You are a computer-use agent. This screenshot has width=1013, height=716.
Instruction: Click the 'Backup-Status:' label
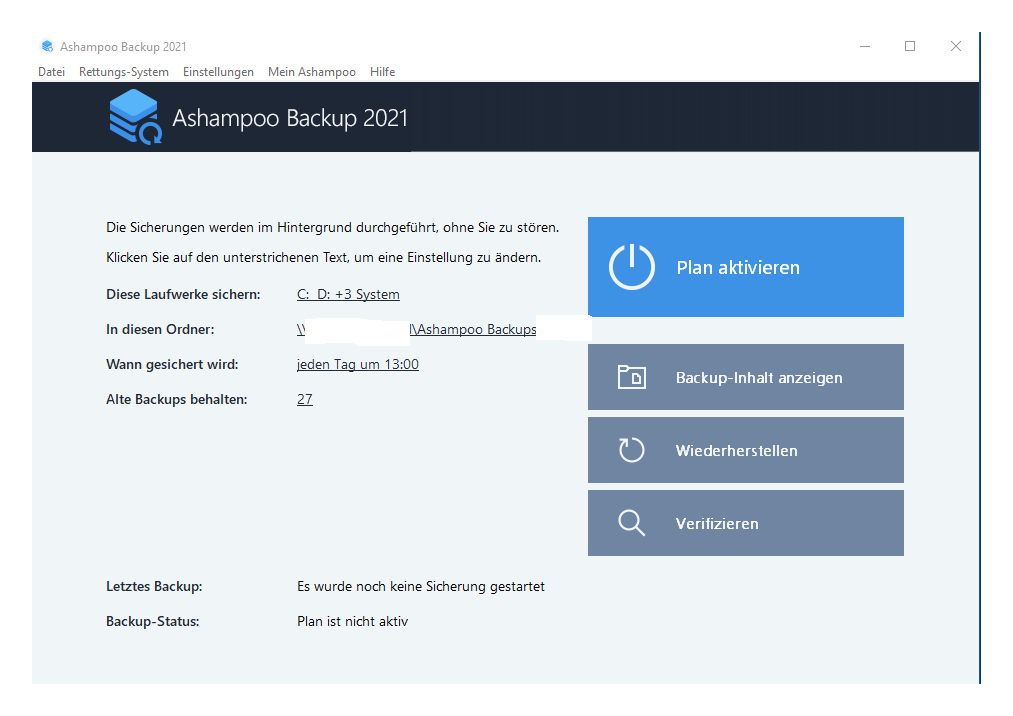pyautogui.click(x=152, y=621)
